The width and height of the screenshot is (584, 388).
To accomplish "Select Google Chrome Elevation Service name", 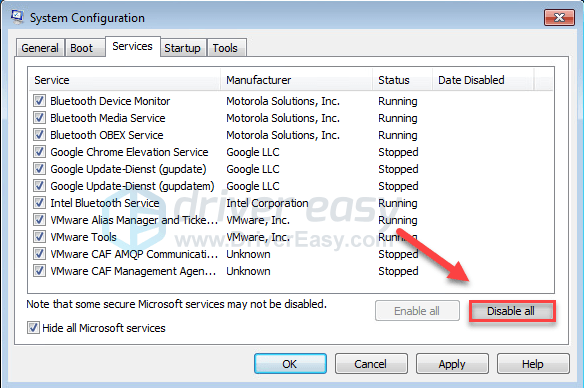I will point(129,152).
